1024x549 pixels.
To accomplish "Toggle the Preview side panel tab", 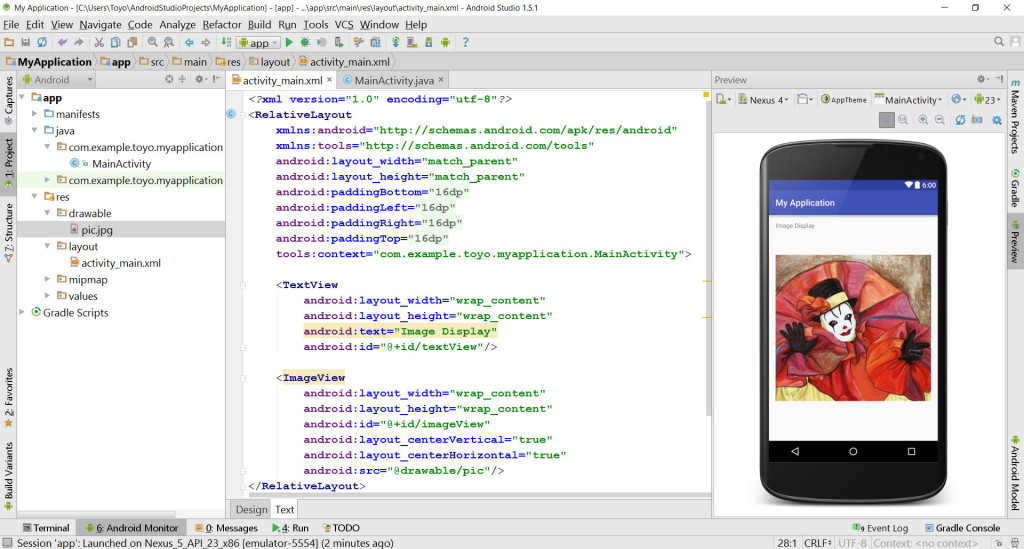I will point(1014,243).
